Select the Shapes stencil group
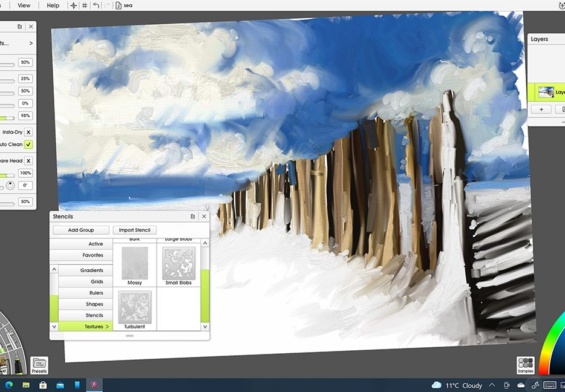 pyautogui.click(x=85, y=304)
